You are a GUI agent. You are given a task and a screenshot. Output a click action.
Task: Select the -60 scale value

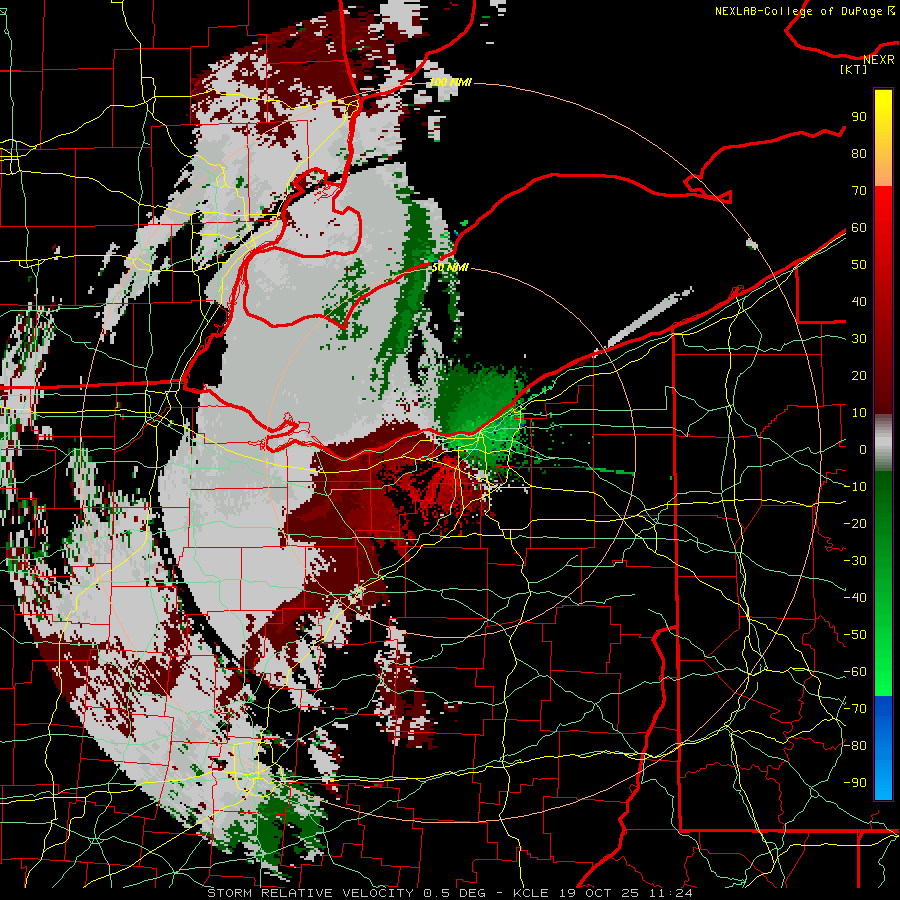tap(855, 672)
